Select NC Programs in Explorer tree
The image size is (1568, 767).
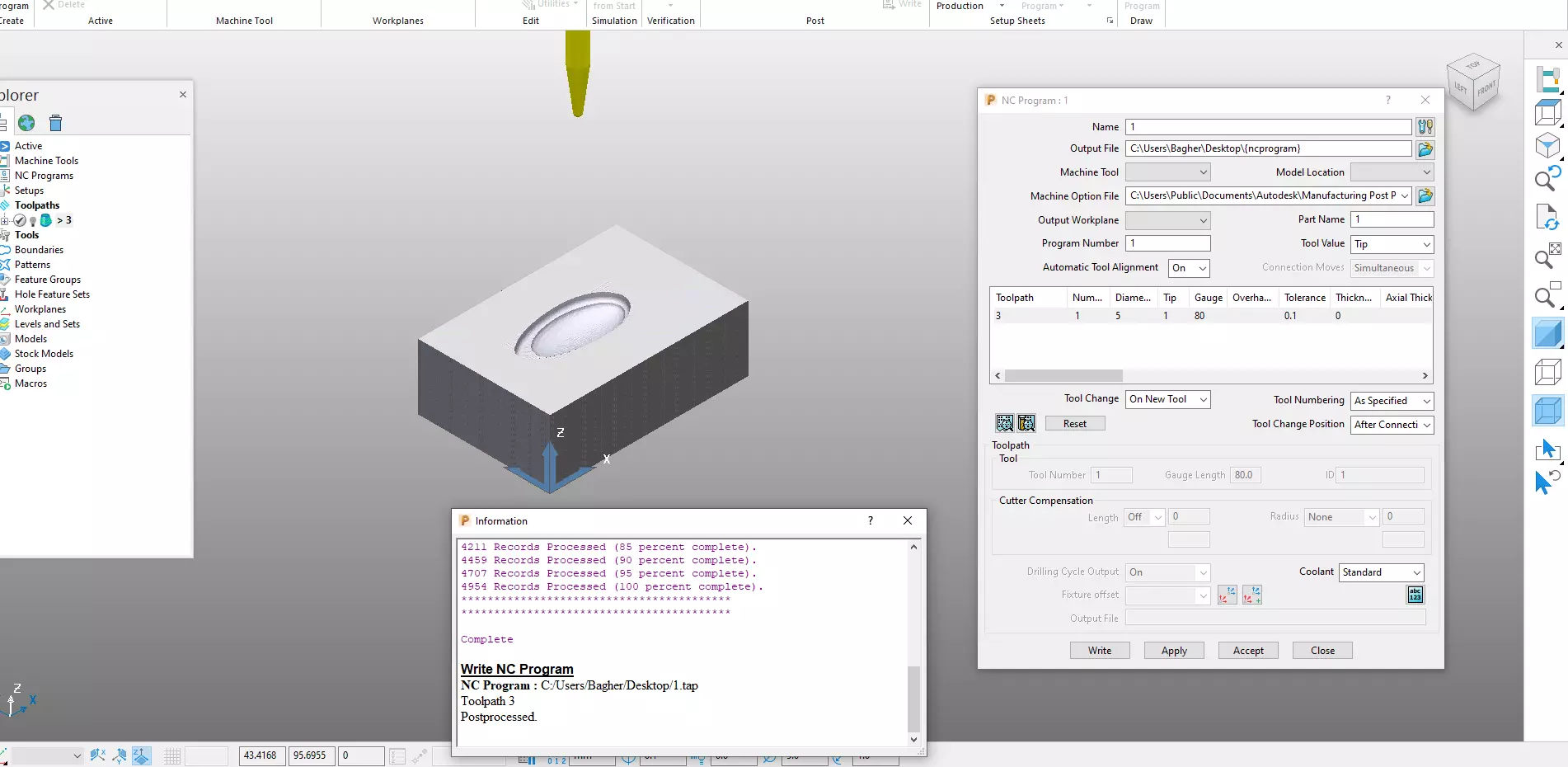click(44, 176)
